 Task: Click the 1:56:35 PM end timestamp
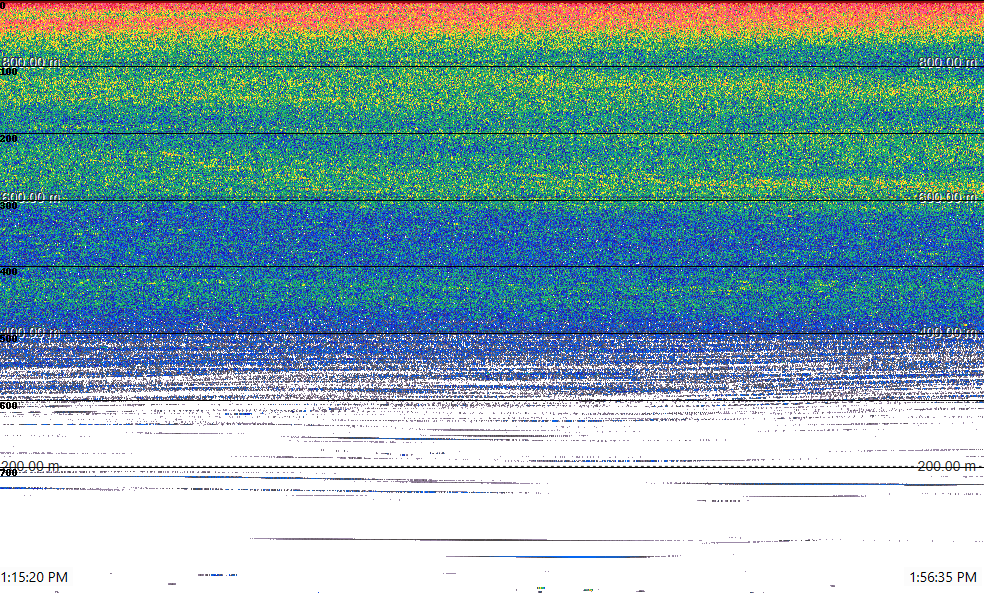tap(943, 577)
